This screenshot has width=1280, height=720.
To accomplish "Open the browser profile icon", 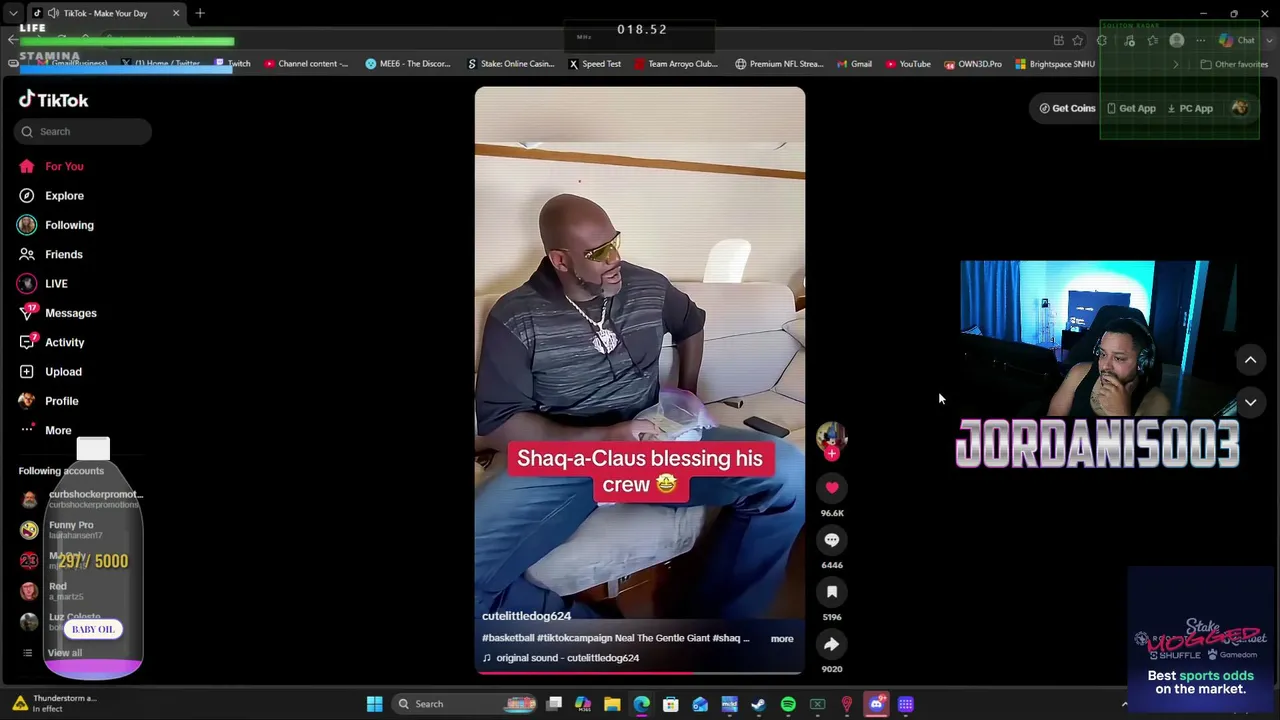I will pos(1177,40).
